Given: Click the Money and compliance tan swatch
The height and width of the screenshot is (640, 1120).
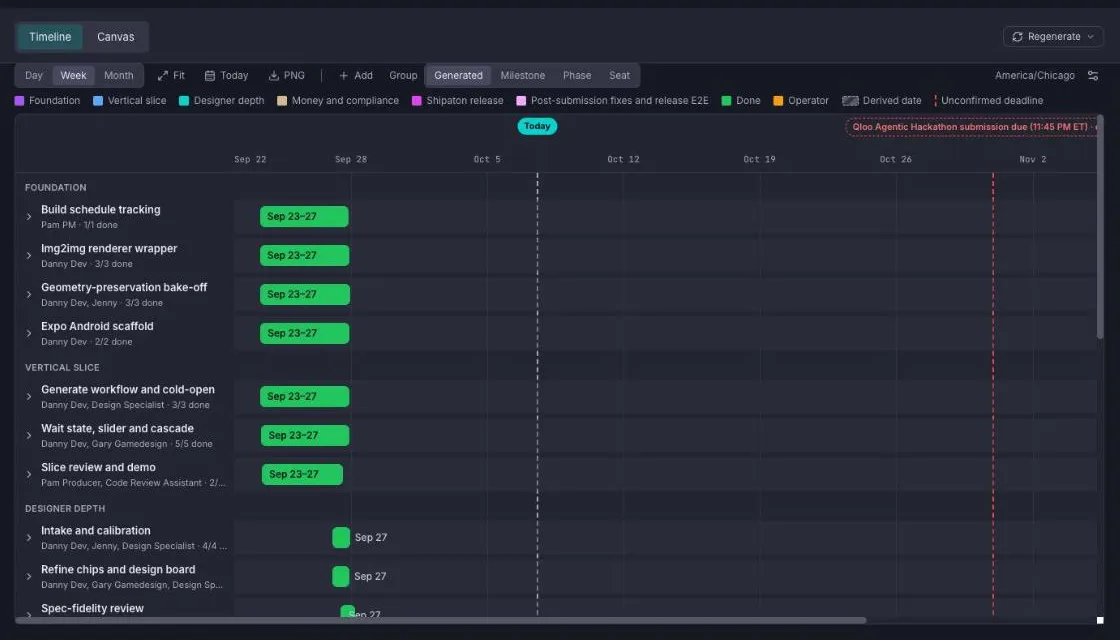Looking at the screenshot, I should click(x=282, y=101).
